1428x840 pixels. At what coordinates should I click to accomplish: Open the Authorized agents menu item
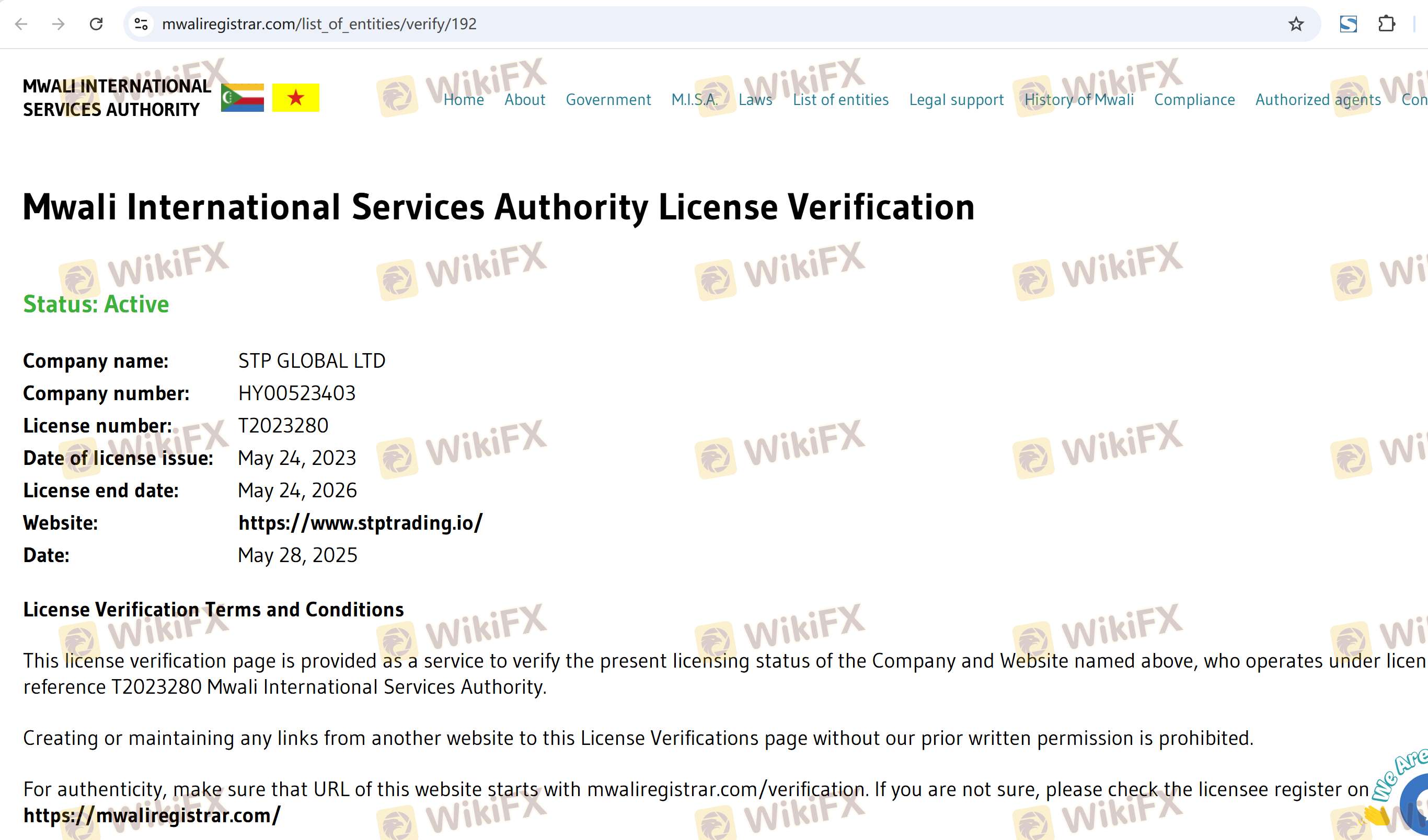(1318, 100)
